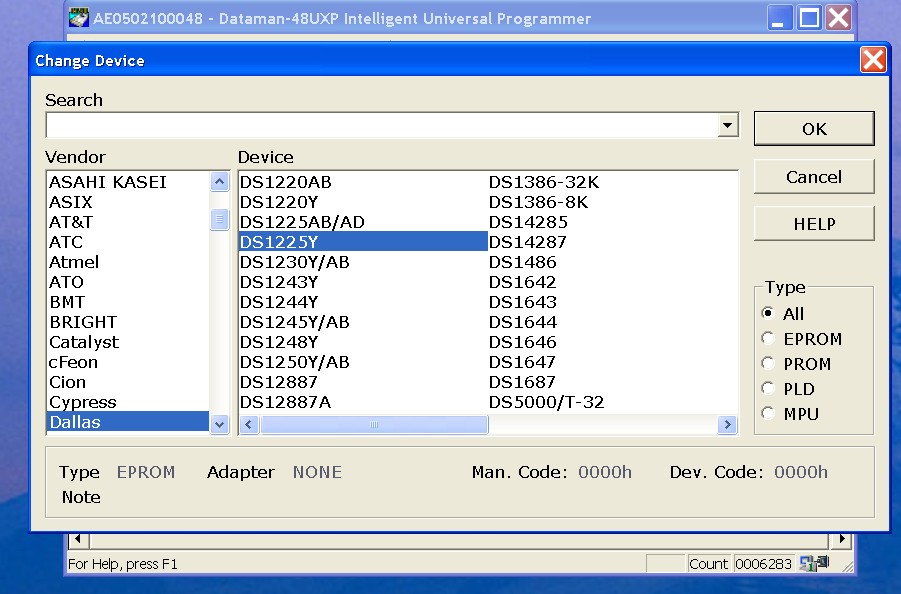Select vendor AT&T
Screen dimensions: 901x594
coord(128,222)
